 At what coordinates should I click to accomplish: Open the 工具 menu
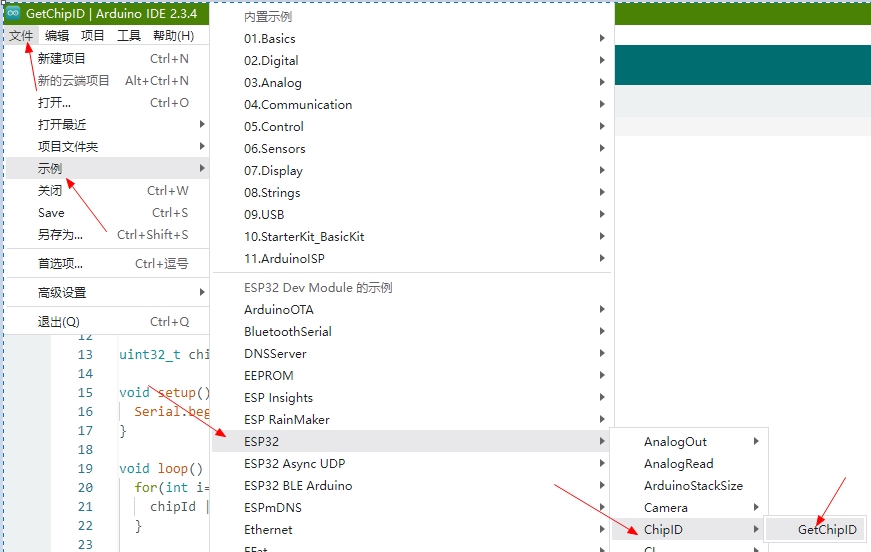tap(128, 36)
